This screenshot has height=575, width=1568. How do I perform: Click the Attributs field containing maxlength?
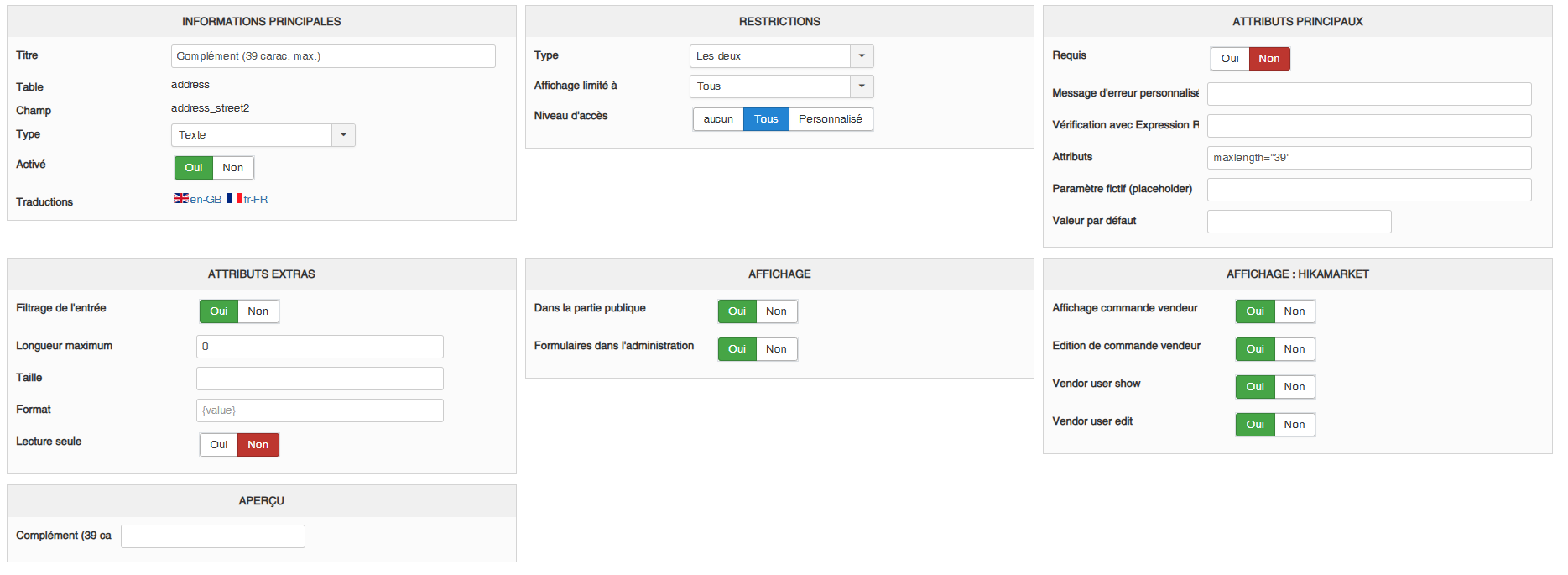(1368, 158)
